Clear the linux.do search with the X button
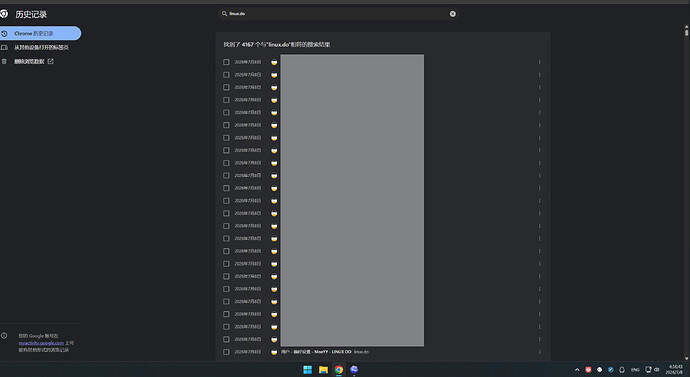 click(452, 14)
